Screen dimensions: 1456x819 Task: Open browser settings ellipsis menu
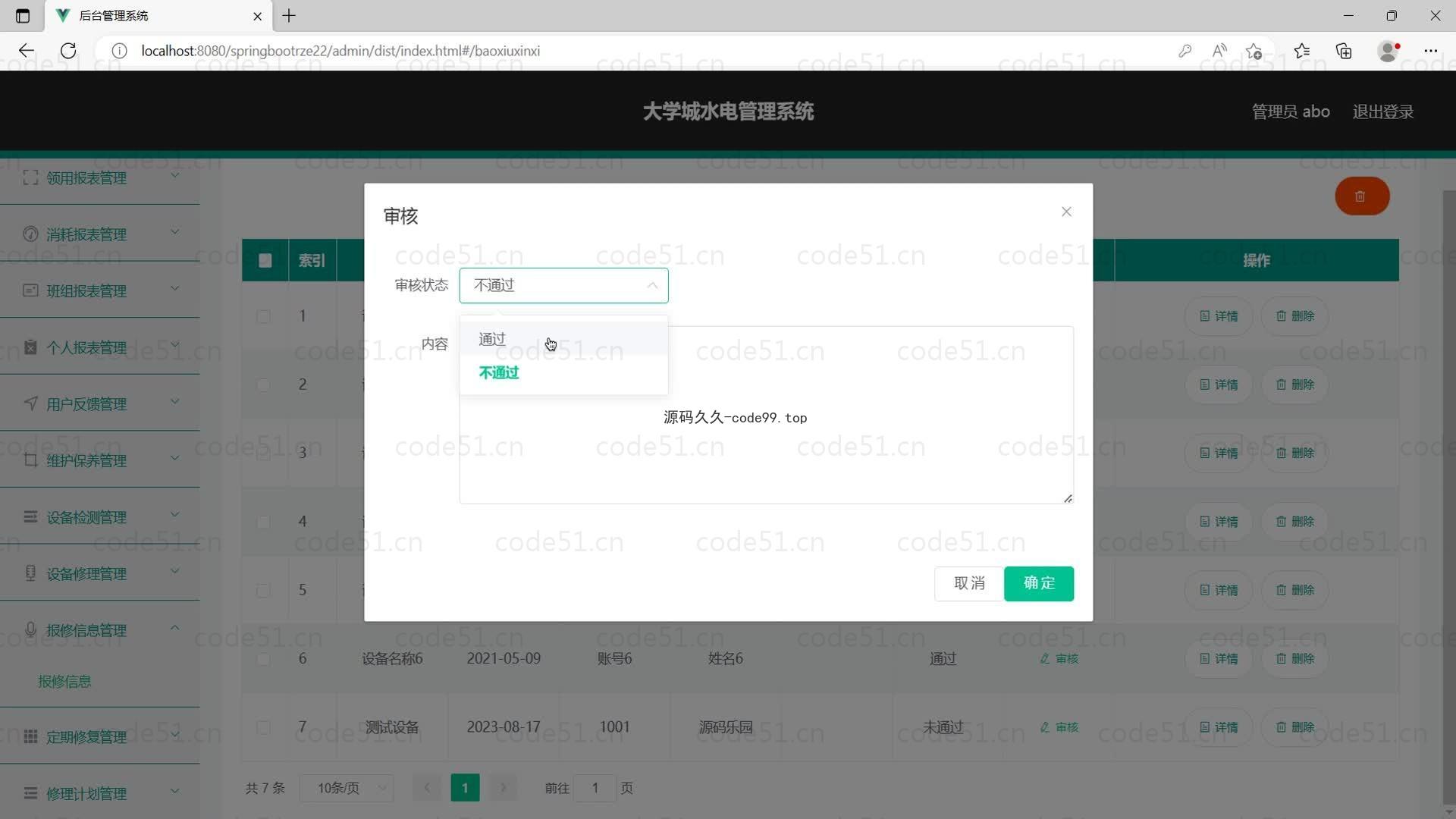(x=1431, y=51)
